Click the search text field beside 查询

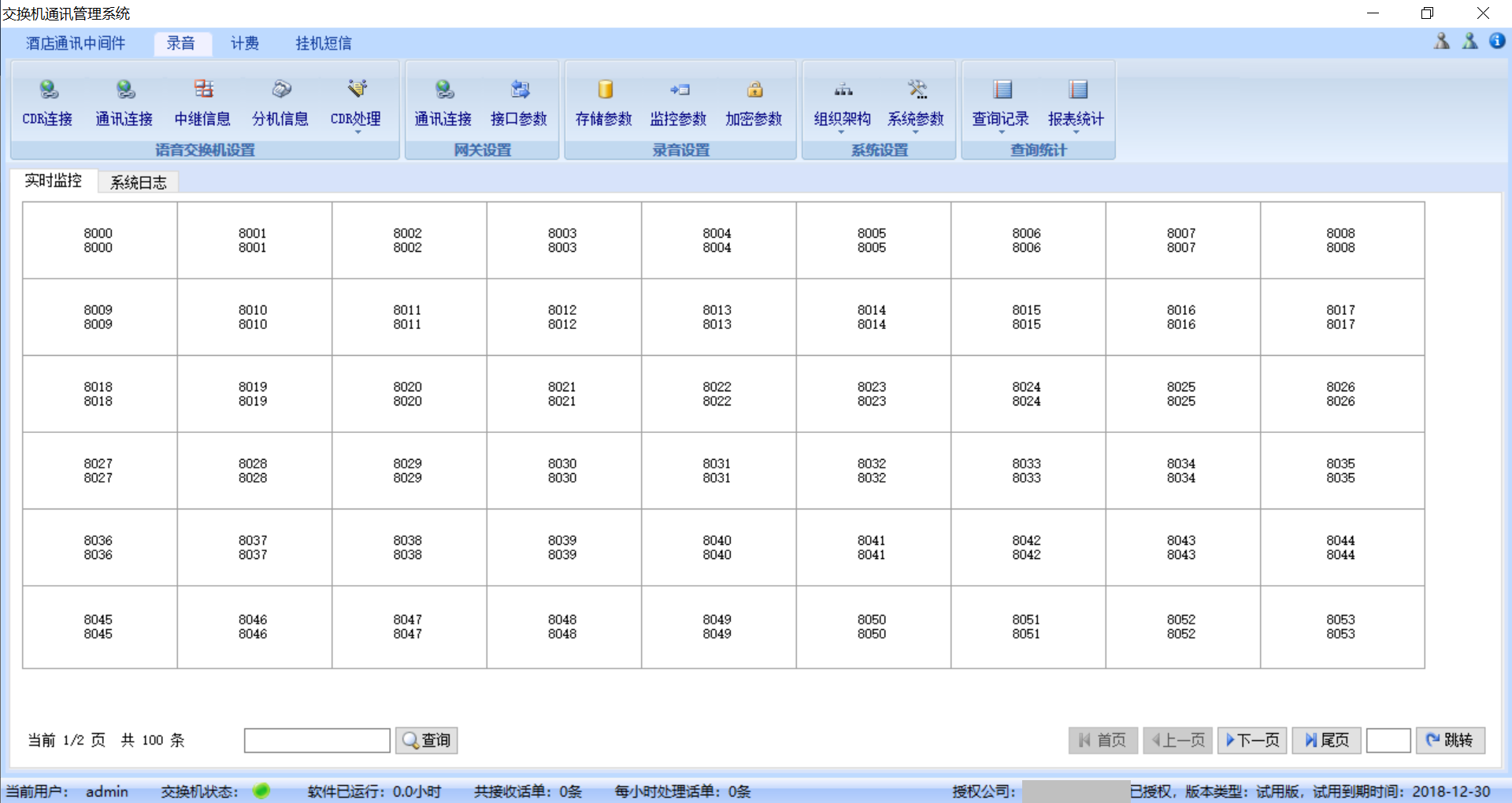317,740
